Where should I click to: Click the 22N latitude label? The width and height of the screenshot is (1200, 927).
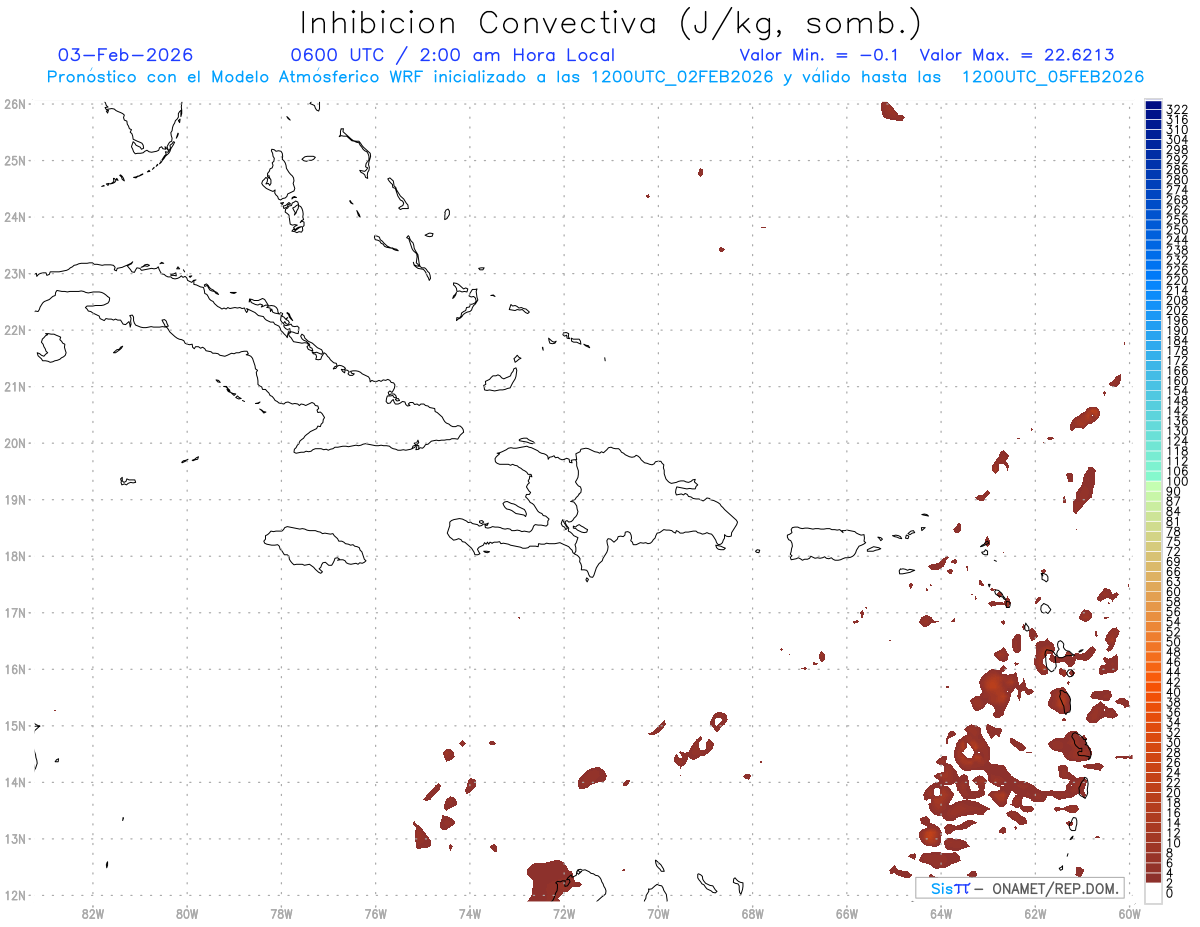tap(15, 330)
